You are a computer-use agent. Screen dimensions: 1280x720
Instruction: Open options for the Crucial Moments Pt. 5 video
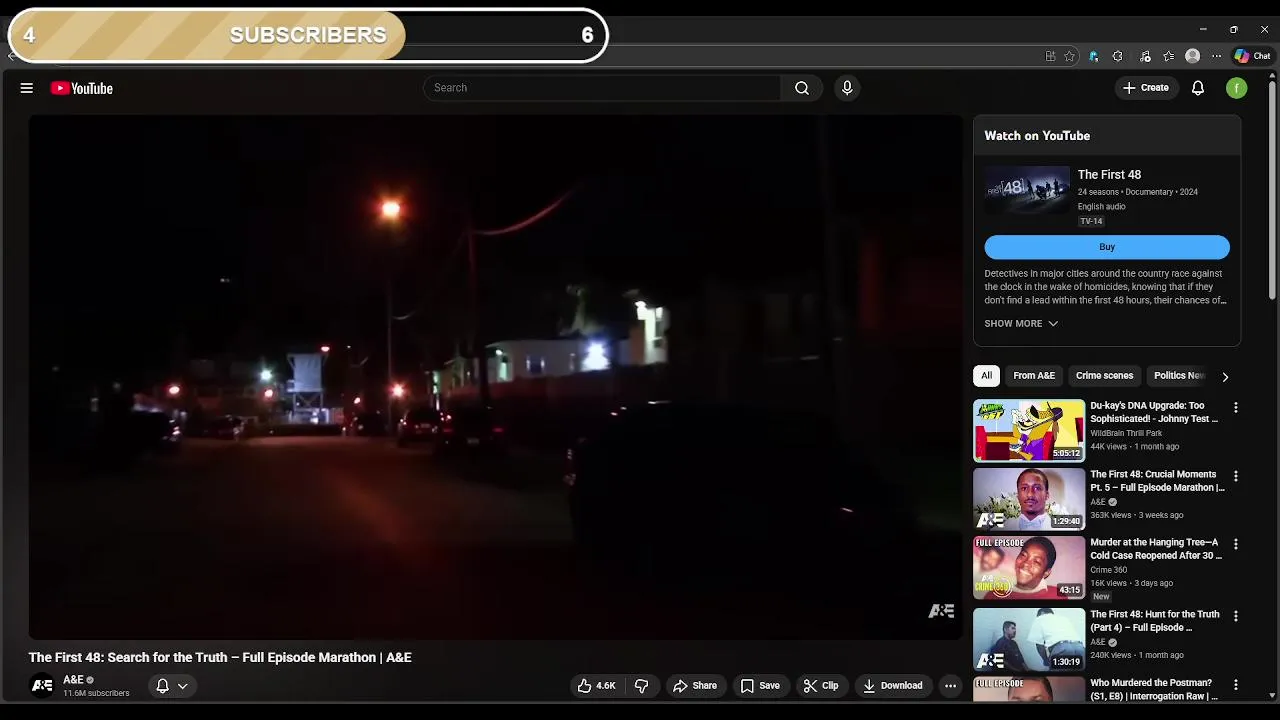tap(1236, 477)
